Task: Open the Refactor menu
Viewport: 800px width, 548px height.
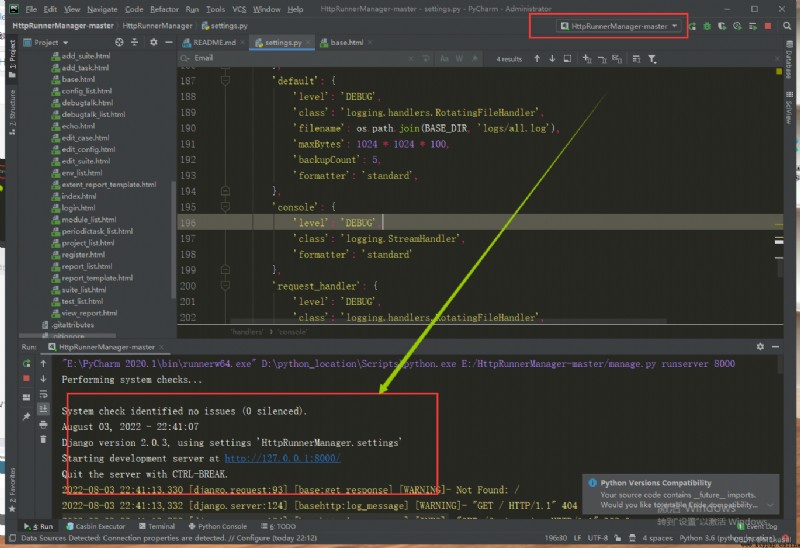Action: click(x=164, y=9)
